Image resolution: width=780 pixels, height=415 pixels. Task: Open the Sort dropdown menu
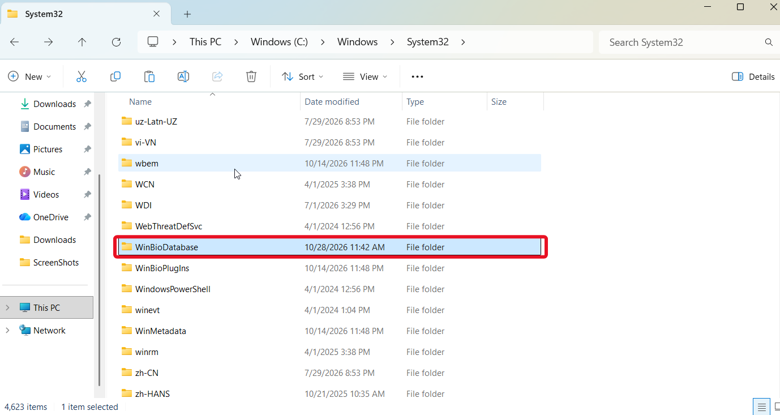click(302, 77)
